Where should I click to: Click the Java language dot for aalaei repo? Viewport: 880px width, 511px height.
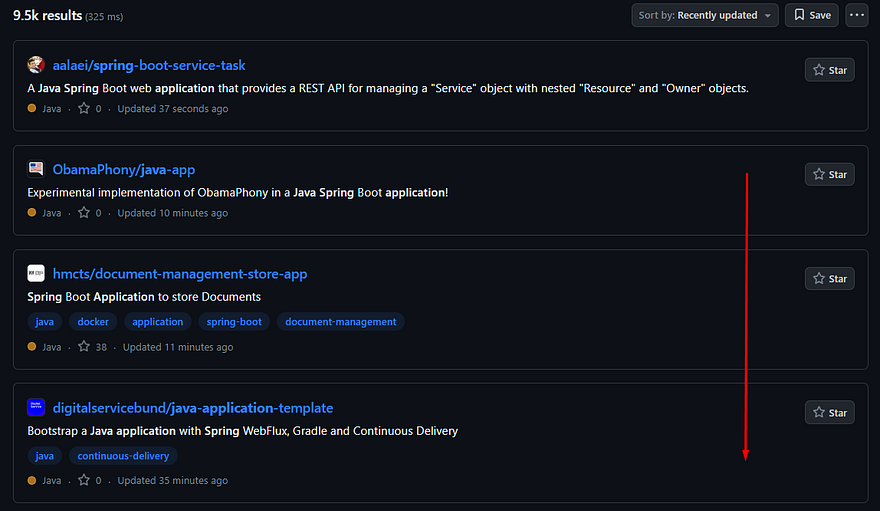coord(32,108)
